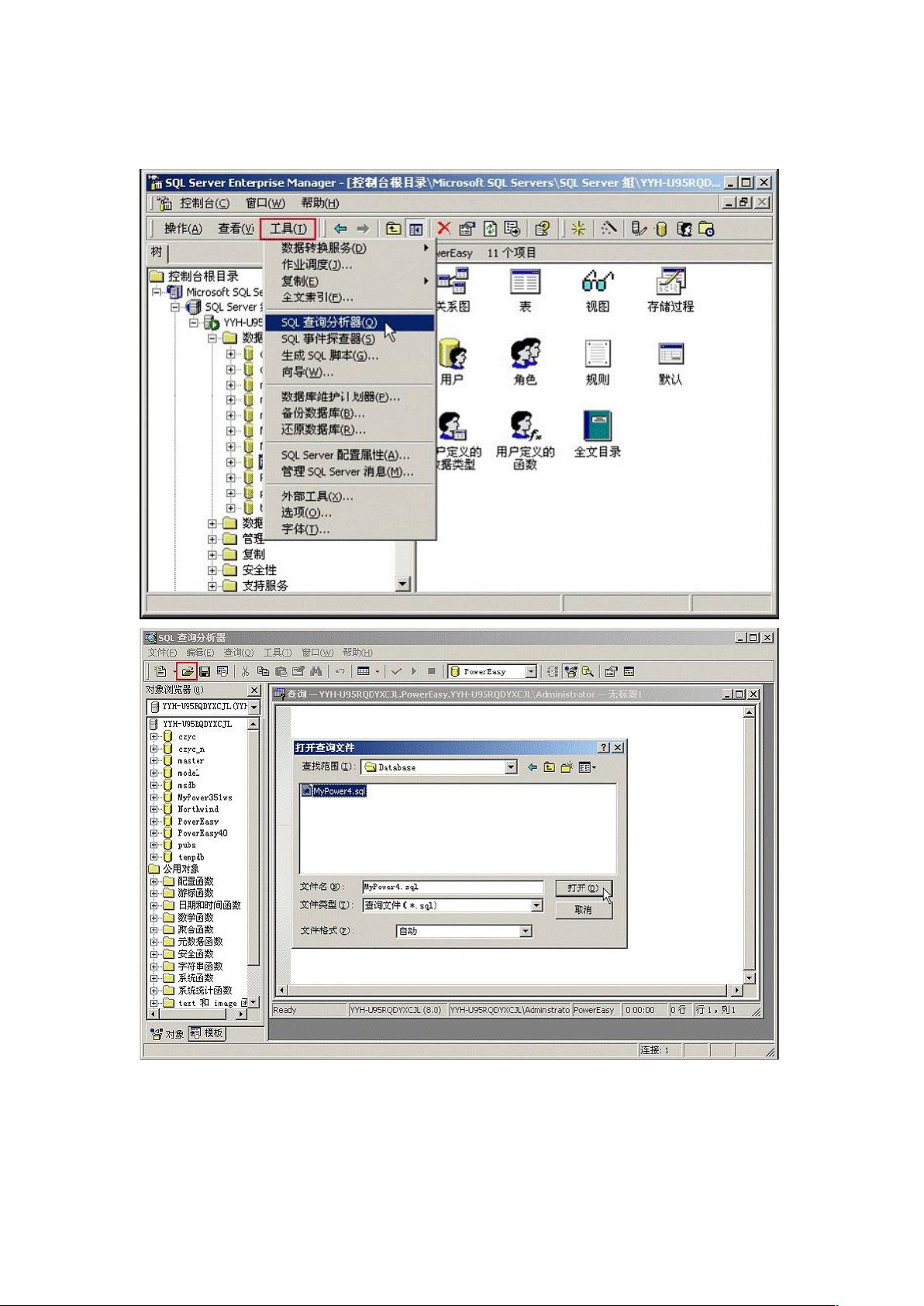
Task: Open the 表 (Tables) icon in PowerEasy pane
Action: pos(525,289)
